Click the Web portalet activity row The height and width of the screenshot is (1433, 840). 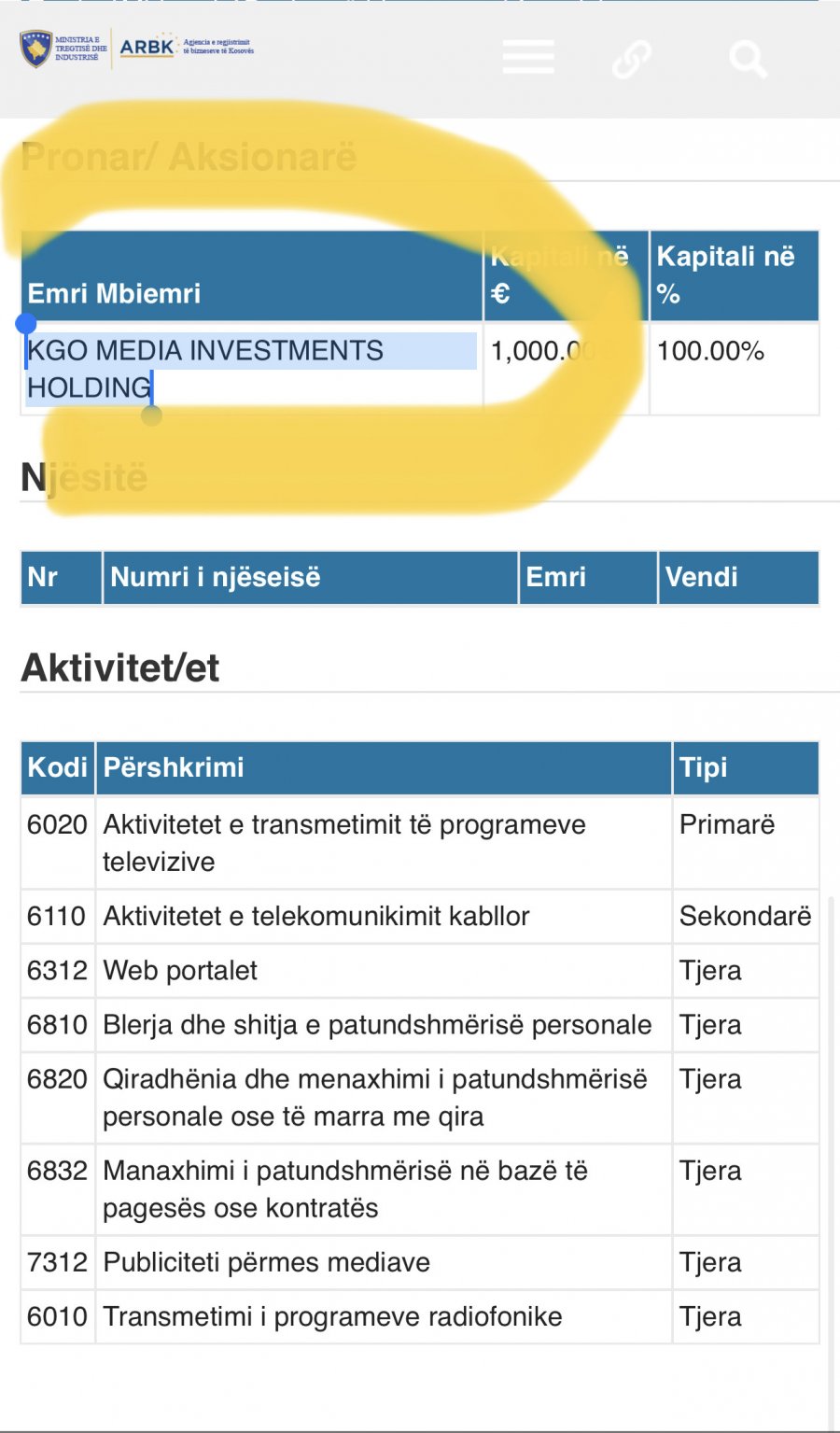(420, 971)
